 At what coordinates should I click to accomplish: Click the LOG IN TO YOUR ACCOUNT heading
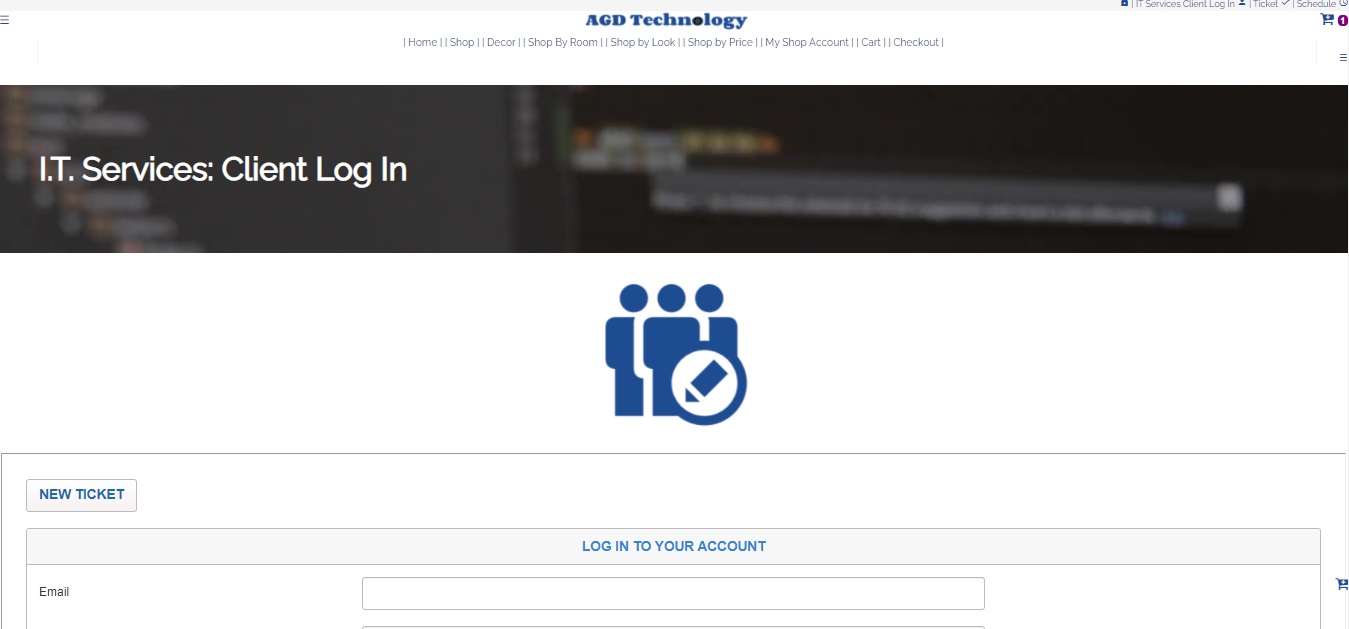click(x=674, y=546)
